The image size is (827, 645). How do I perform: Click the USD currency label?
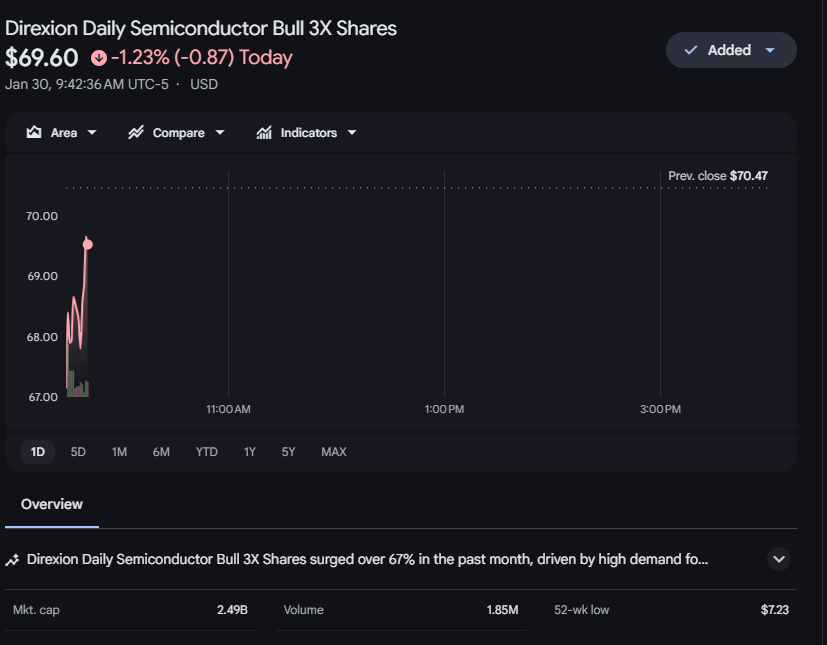pyautogui.click(x=204, y=84)
